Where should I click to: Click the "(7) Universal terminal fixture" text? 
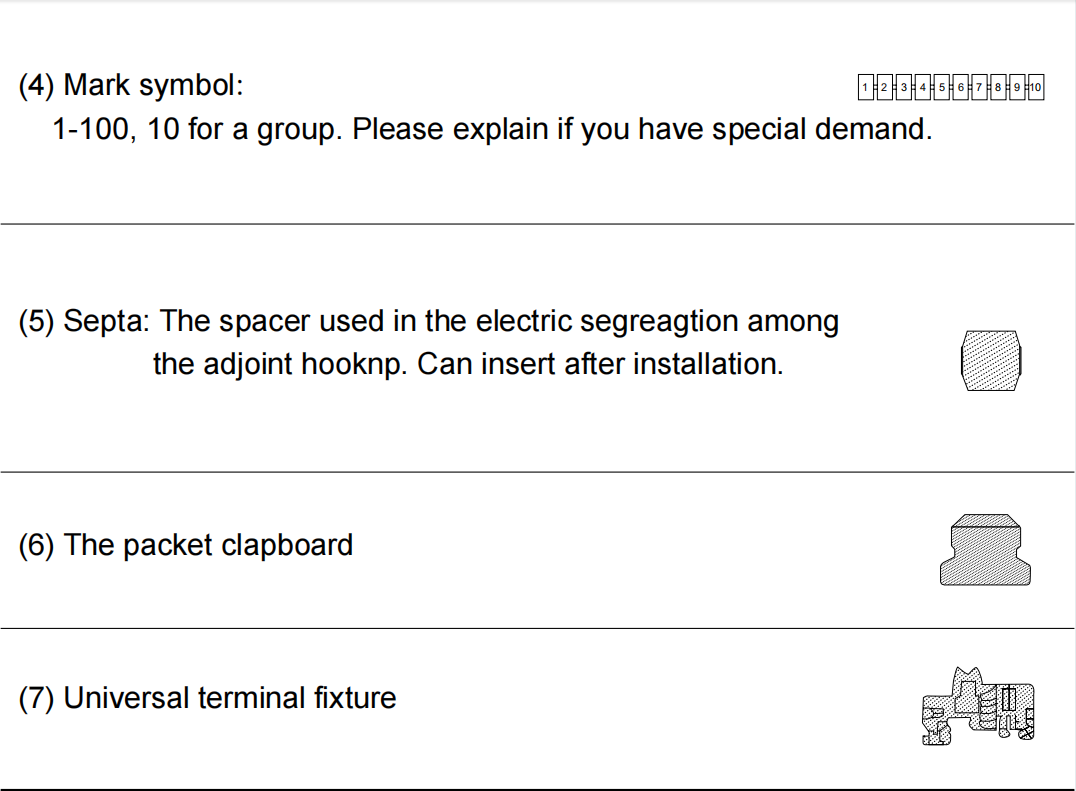207,698
